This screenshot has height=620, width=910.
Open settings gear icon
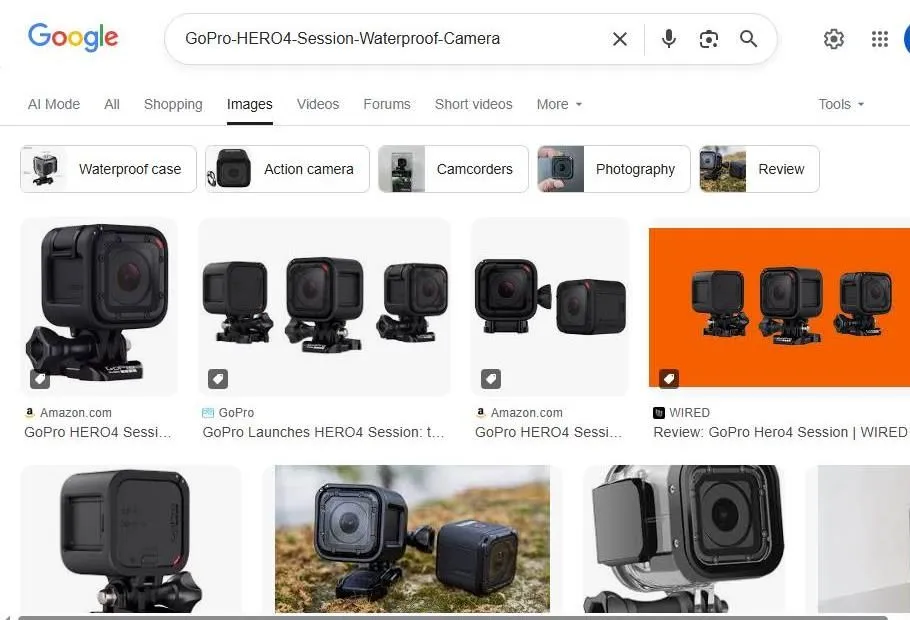point(833,39)
